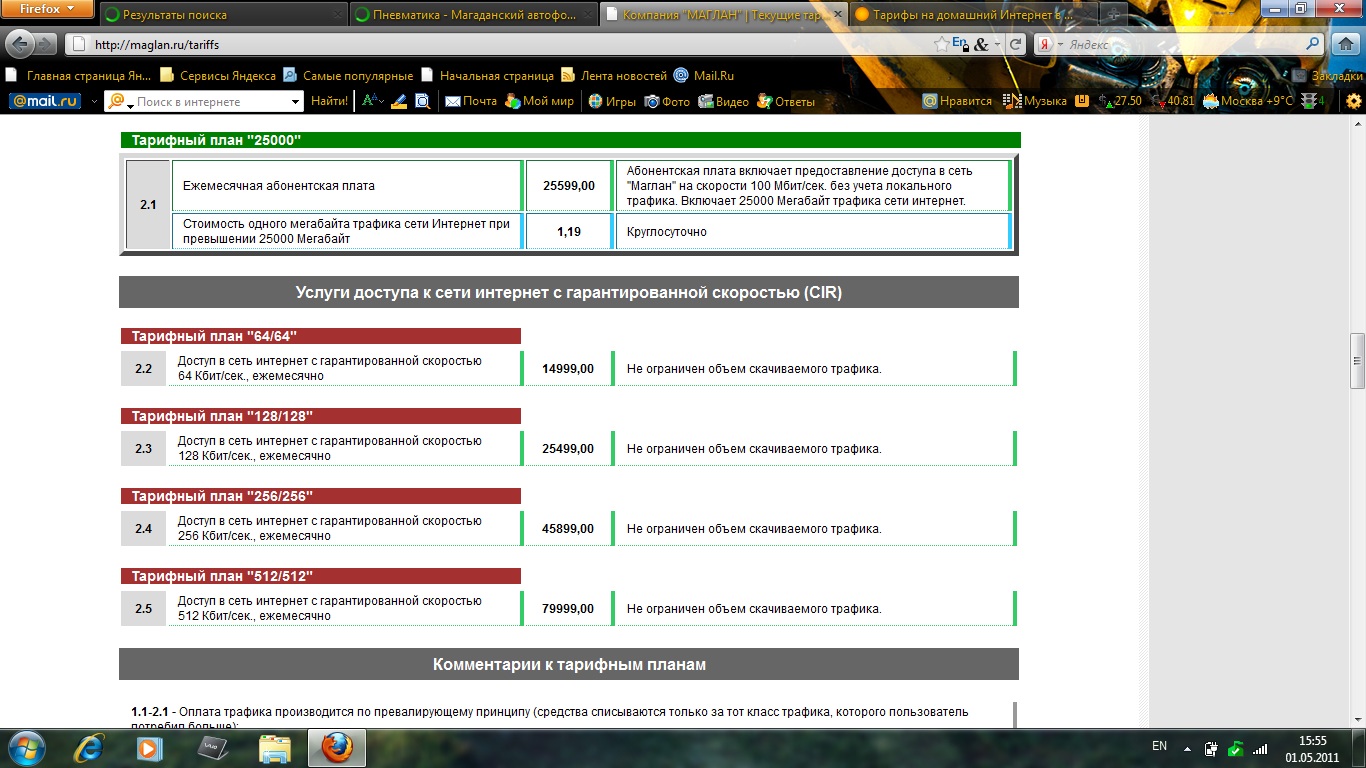1366x768 pixels.
Task: Check Москва weather widget in toolbar
Action: [1248, 101]
